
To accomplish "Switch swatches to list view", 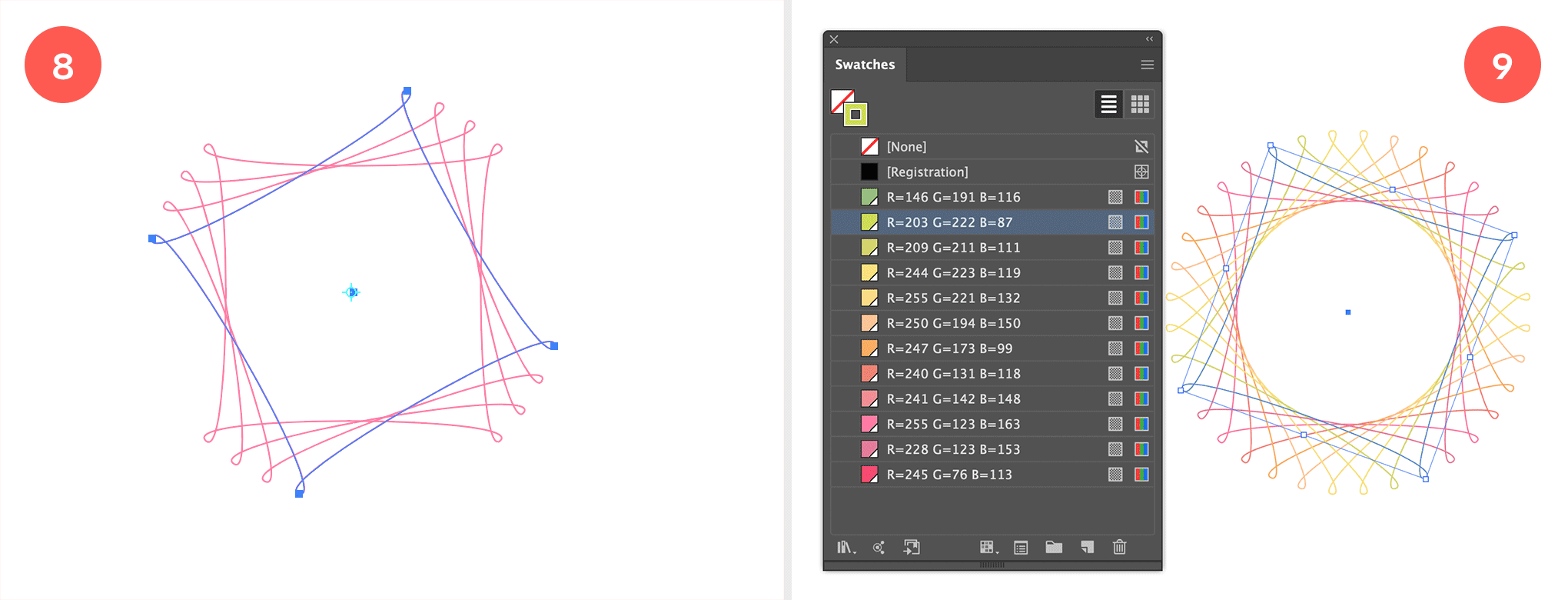I will click(1108, 104).
